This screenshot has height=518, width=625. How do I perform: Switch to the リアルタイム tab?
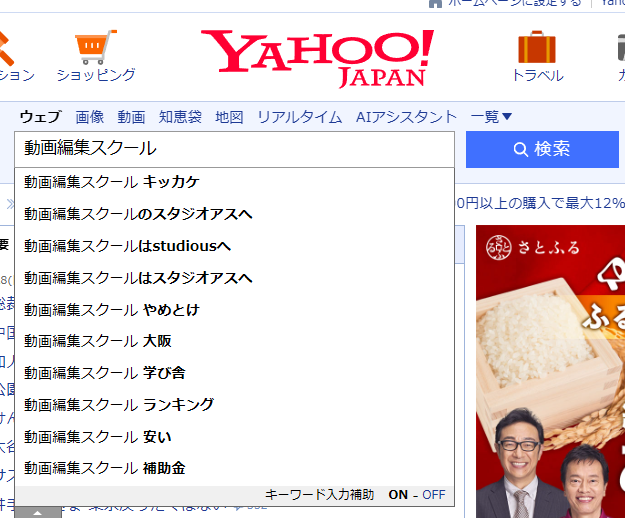tap(300, 117)
